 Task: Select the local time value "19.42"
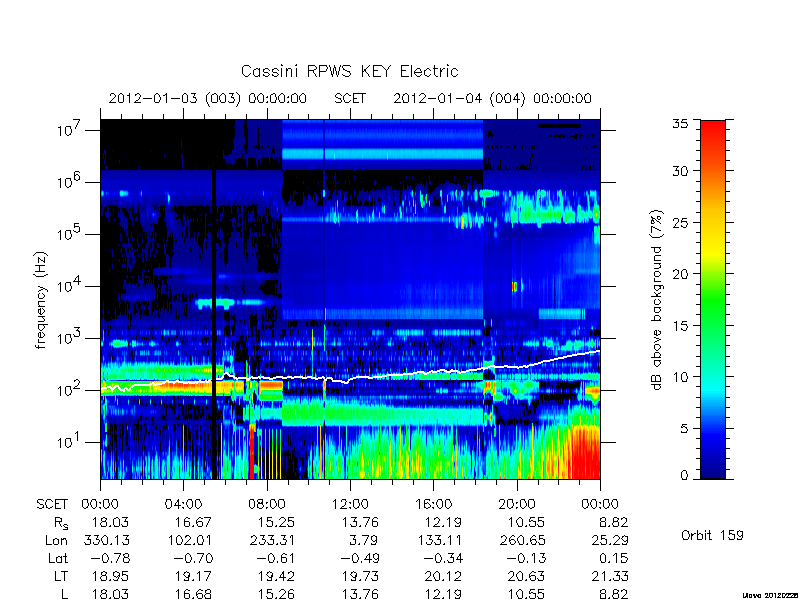[x=276, y=577]
